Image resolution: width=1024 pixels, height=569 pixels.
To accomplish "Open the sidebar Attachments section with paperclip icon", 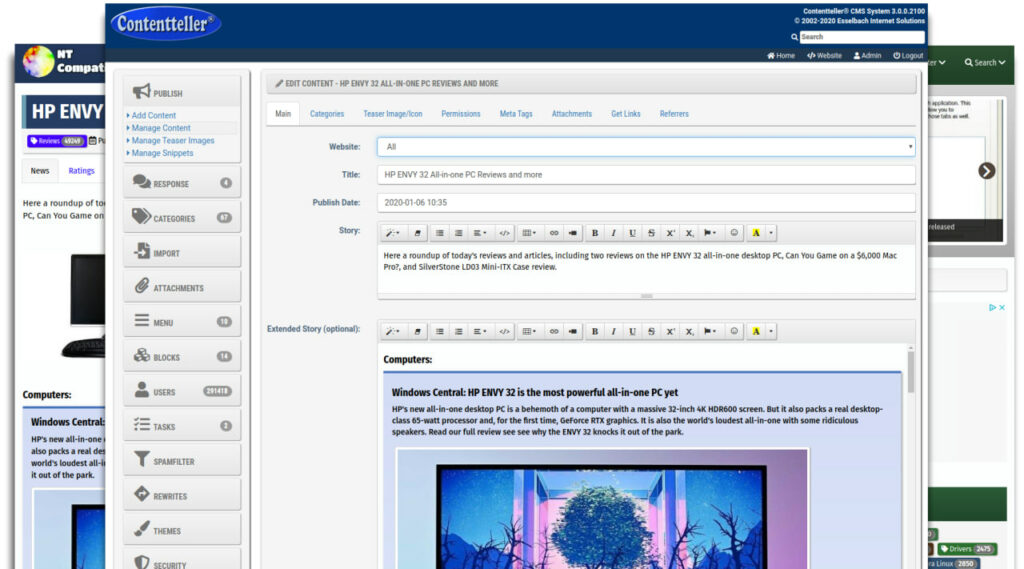I will pos(182,287).
